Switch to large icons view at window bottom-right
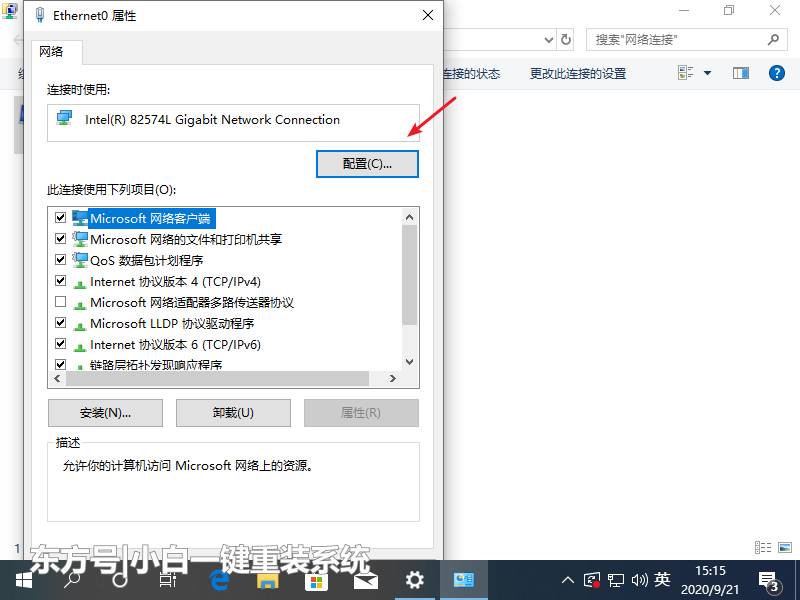This screenshot has height=600, width=800. 785,547
